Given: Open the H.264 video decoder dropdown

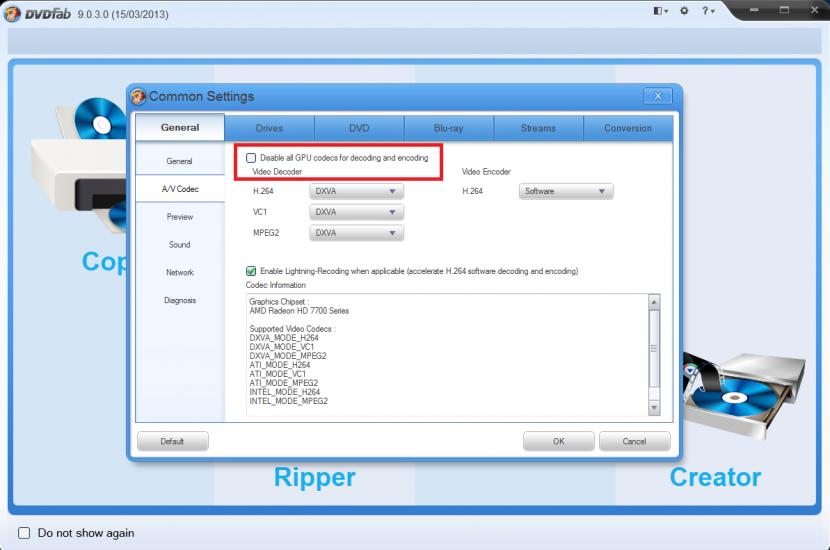Looking at the screenshot, I should [x=357, y=191].
